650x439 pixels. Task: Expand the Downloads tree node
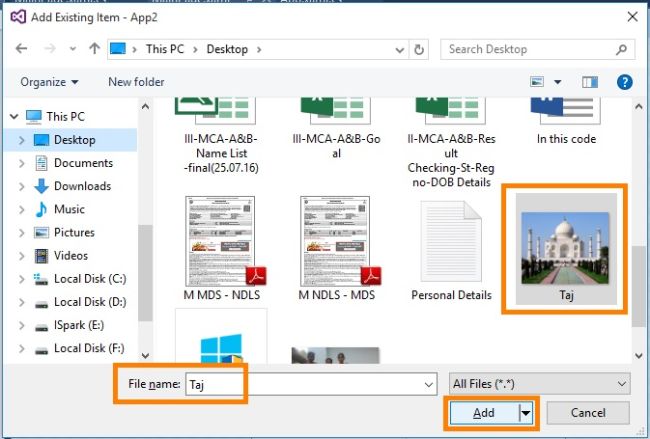click(x=22, y=187)
